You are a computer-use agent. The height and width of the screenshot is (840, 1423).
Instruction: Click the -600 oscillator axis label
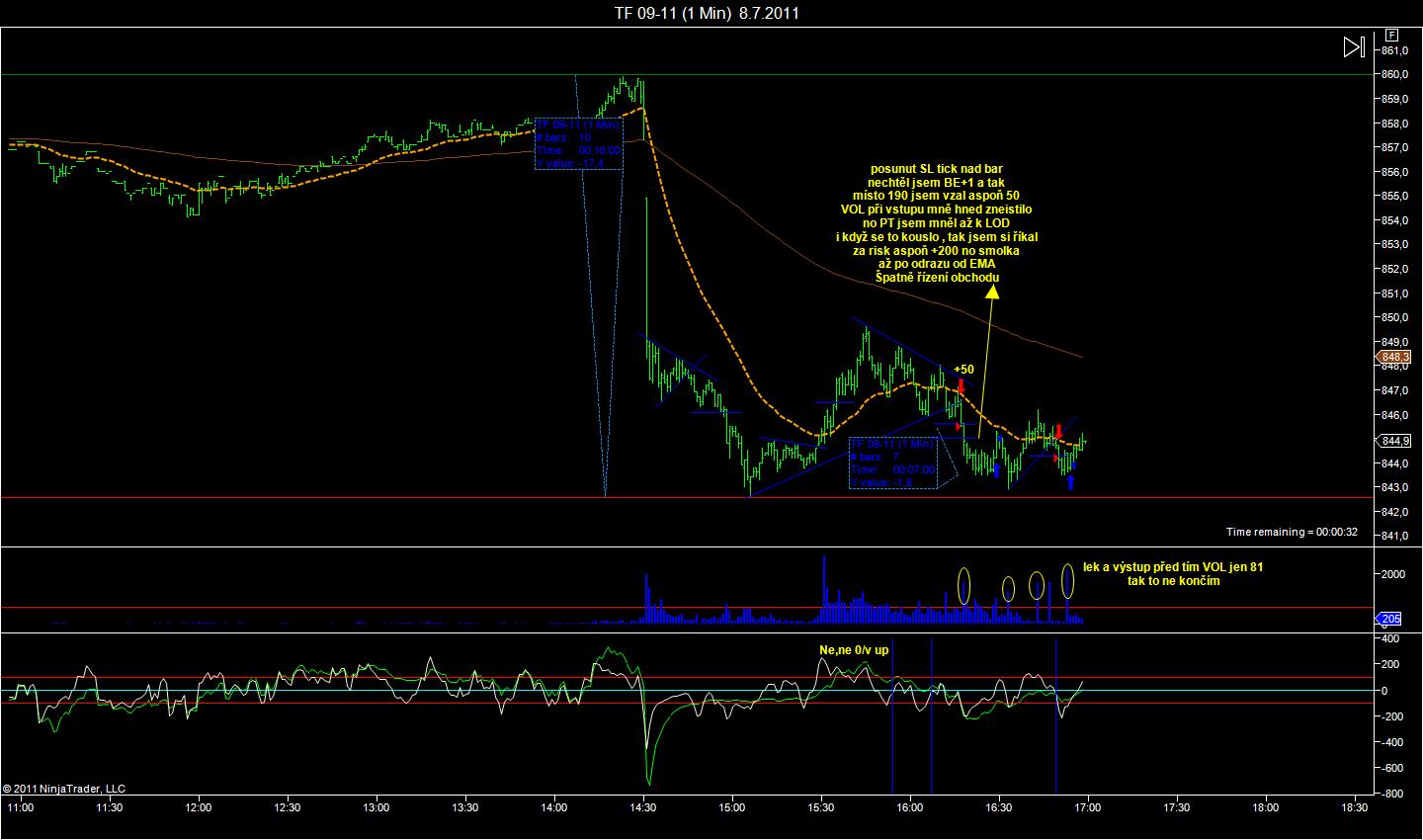tap(1390, 767)
